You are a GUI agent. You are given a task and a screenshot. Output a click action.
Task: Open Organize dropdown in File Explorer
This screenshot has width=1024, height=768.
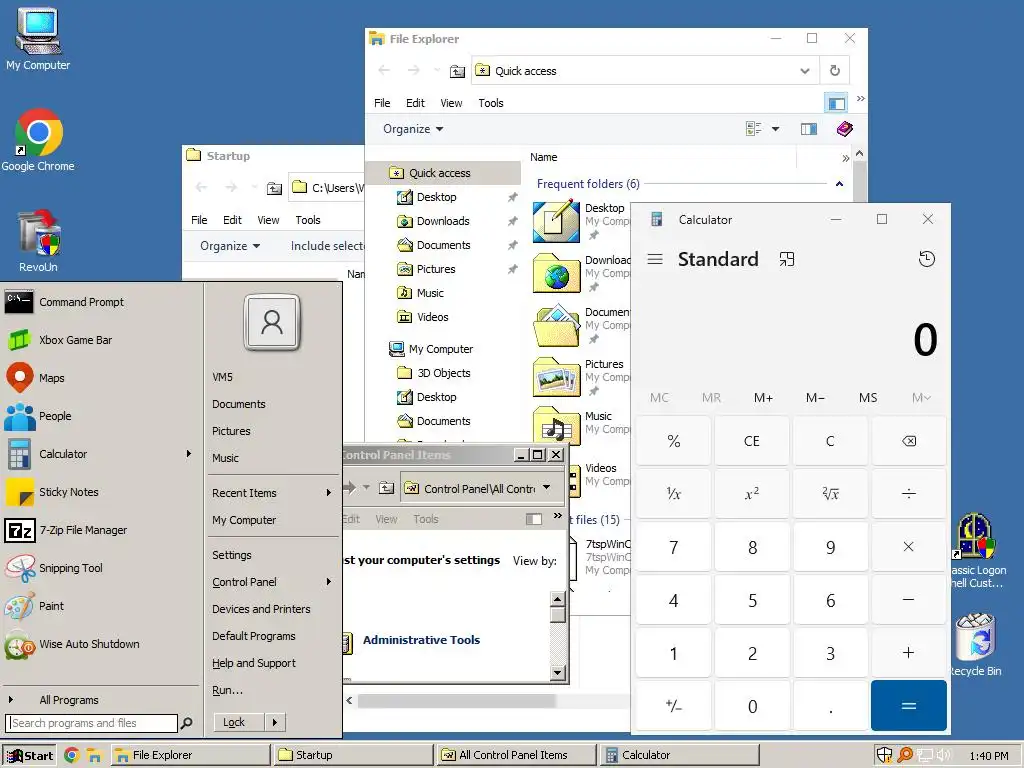413,129
